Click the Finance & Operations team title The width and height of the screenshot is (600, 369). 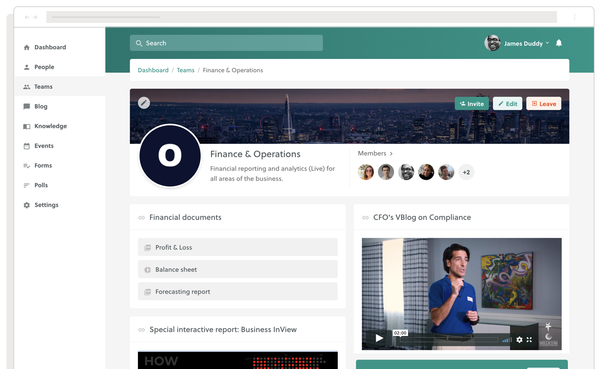pos(255,154)
